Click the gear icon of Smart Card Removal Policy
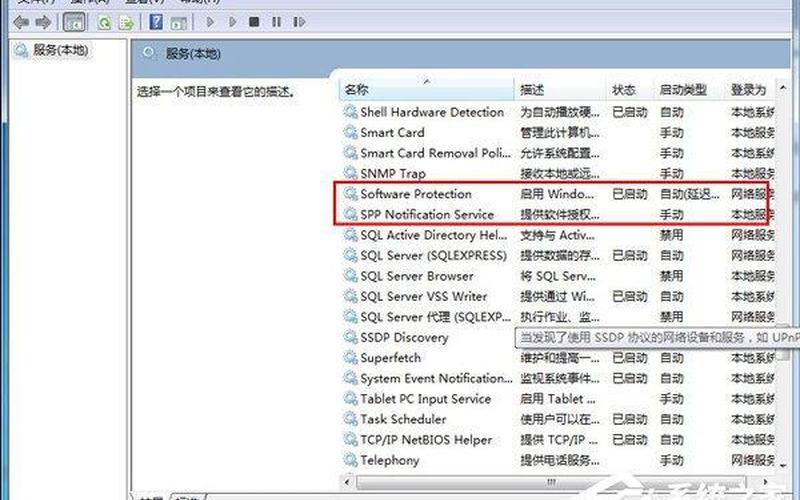 tap(350, 153)
